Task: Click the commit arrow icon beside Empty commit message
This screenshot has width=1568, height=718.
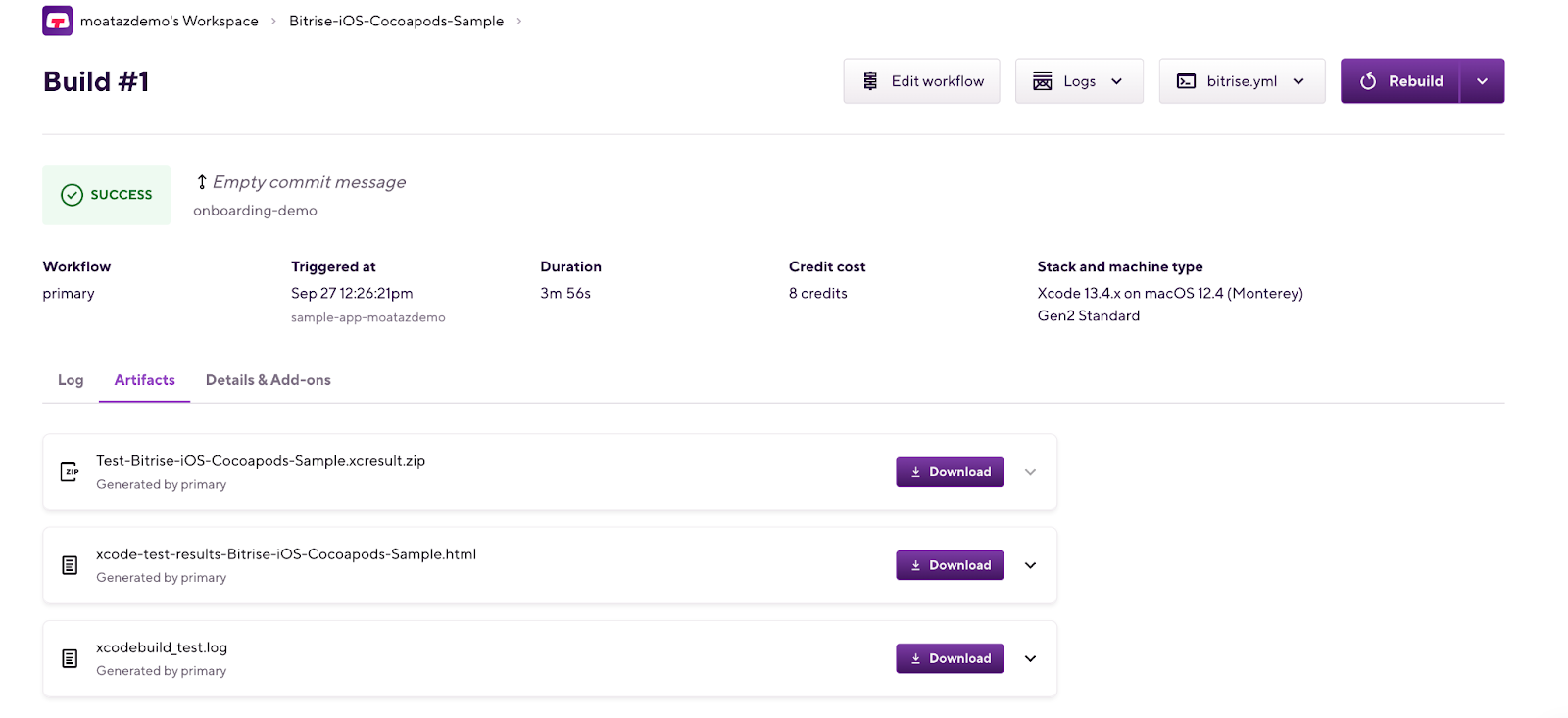Action: coord(202,182)
